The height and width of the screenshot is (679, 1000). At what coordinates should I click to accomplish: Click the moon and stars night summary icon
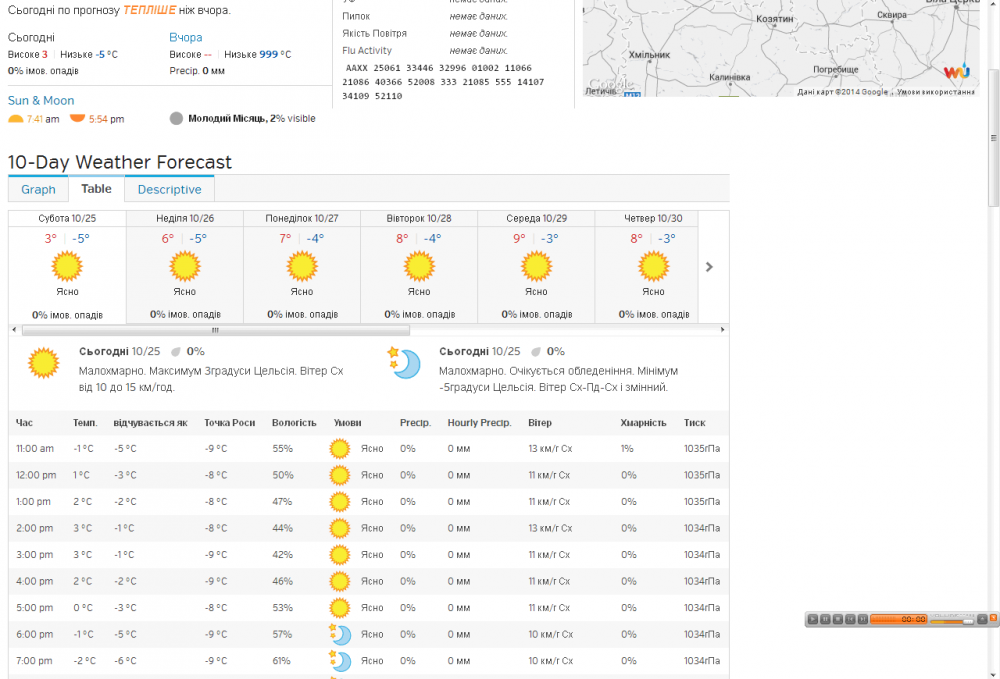pos(404,363)
